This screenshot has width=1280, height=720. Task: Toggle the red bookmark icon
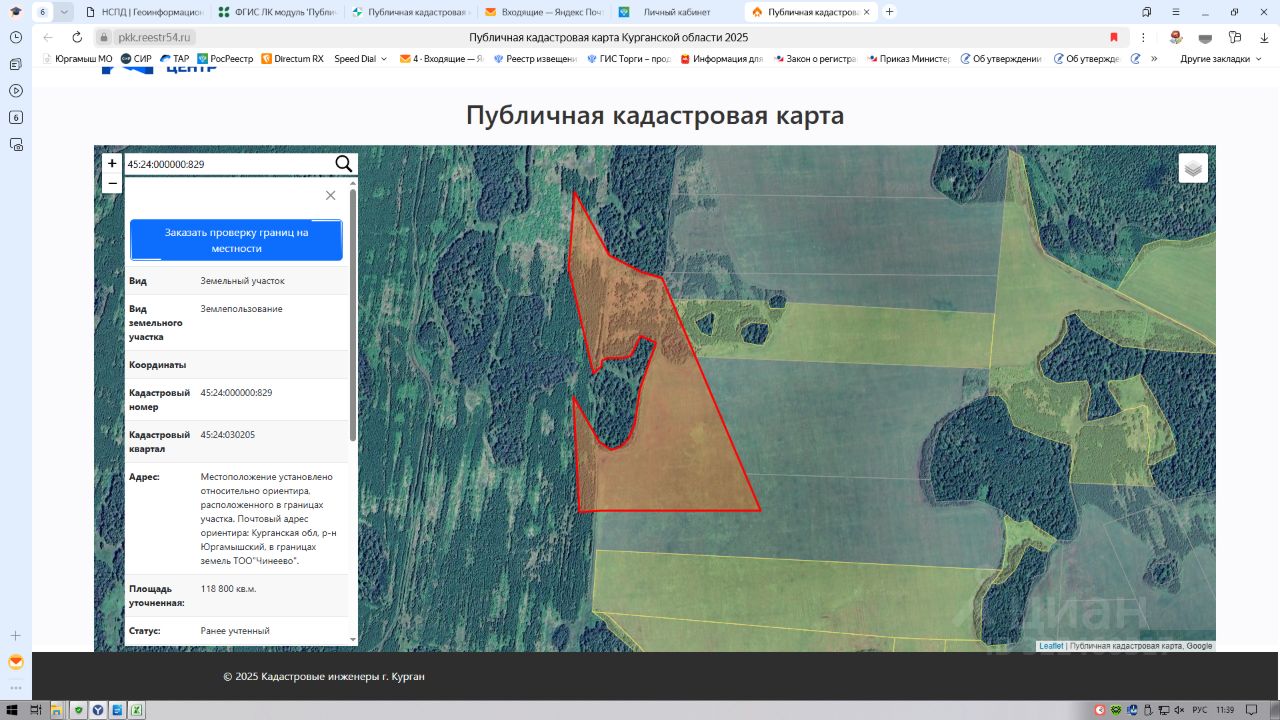pos(1114,37)
